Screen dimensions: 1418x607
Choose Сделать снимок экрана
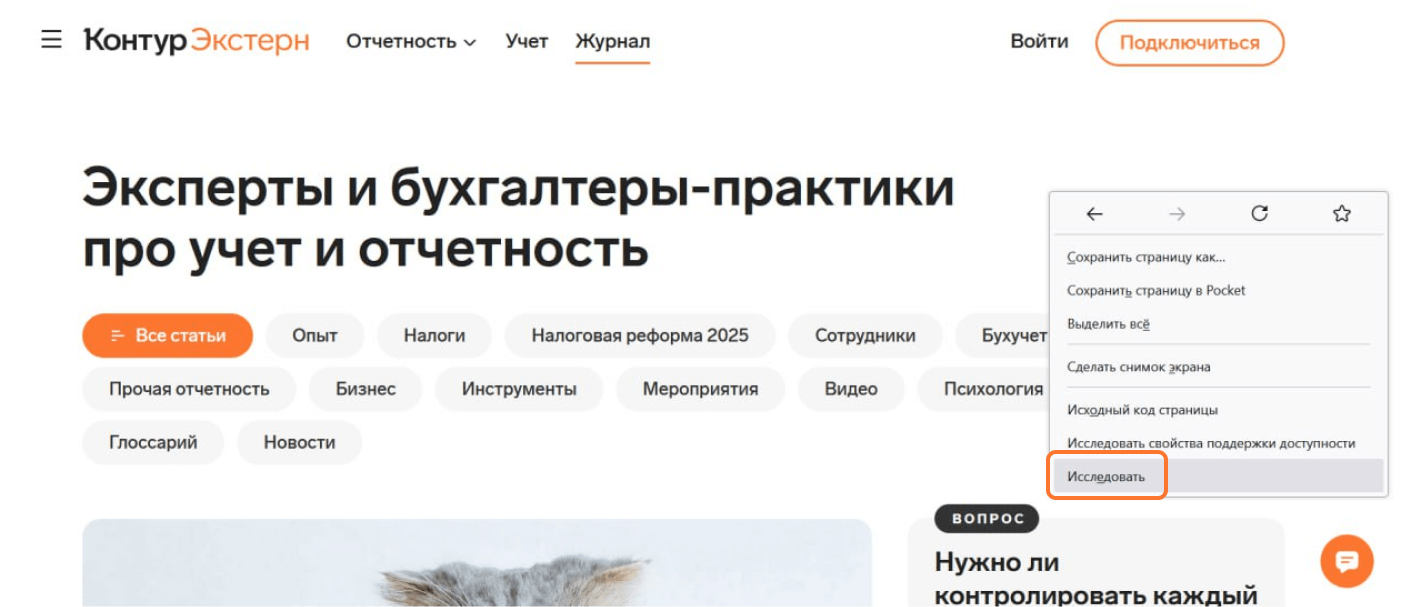click(x=1219, y=367)
